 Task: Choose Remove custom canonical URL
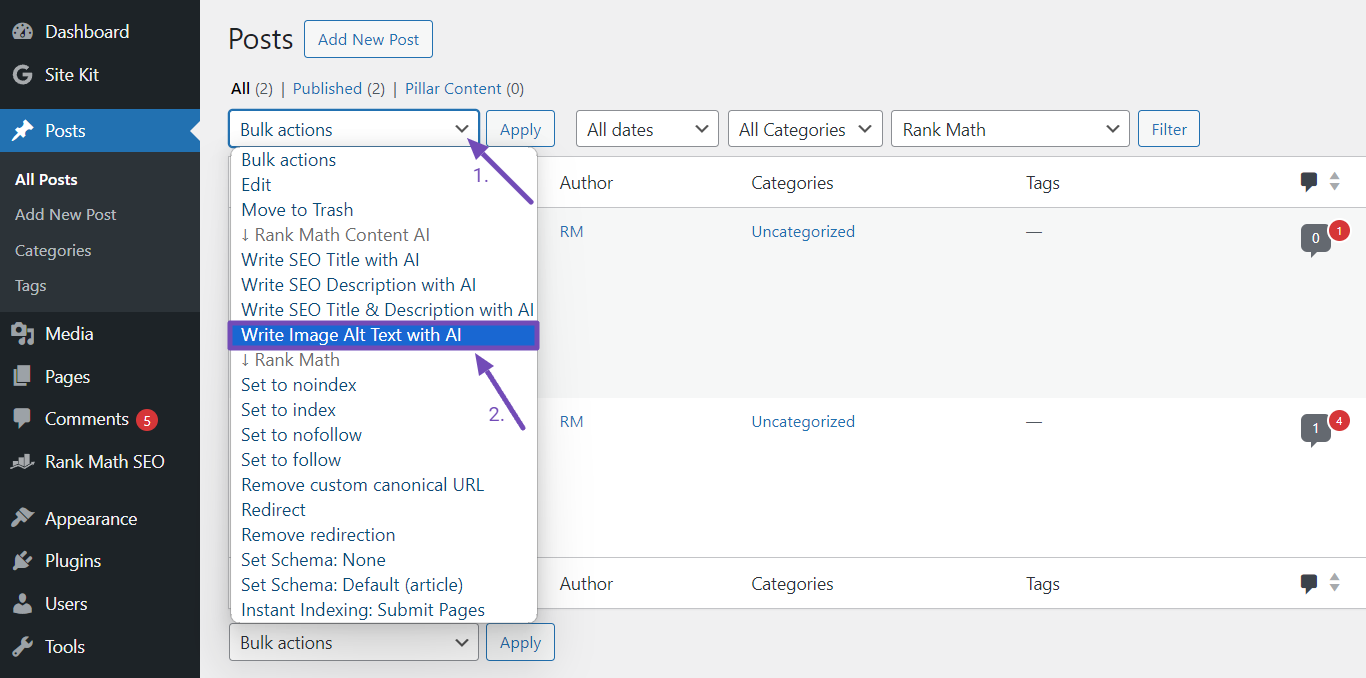pos(383,485)
